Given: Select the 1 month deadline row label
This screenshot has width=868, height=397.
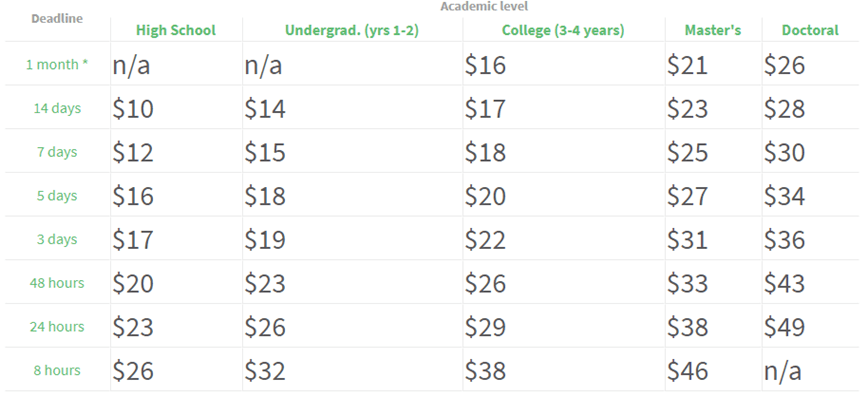Looking at the screenshot, I should (57, 64).
